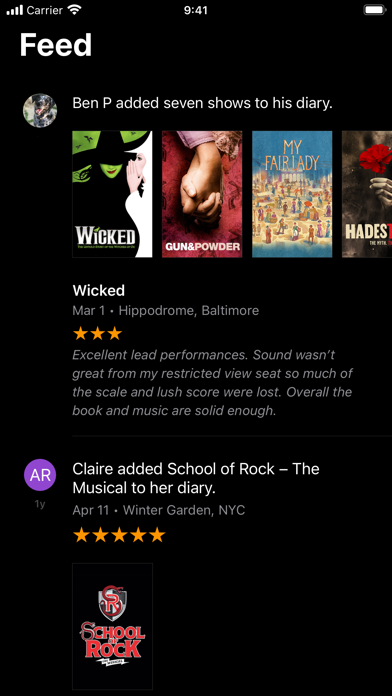Read the Wicked review text
392x696 pixels.
pos(213,383)
